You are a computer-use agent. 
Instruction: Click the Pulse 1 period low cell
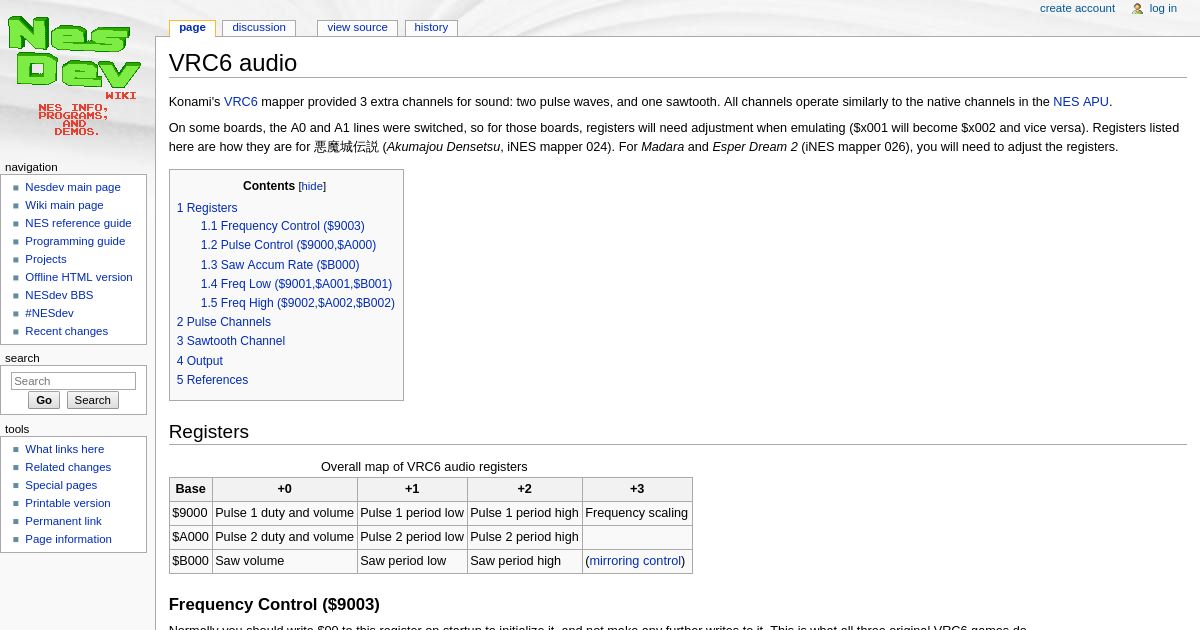pyautogui.click(x=412, y=513)
